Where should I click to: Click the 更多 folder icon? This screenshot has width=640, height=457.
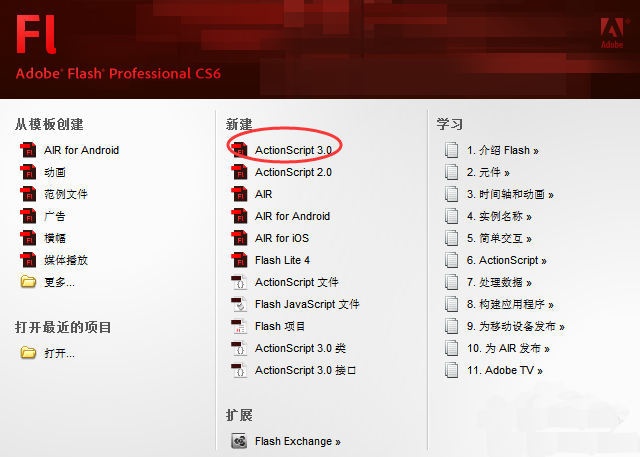(x=28, y=282)
